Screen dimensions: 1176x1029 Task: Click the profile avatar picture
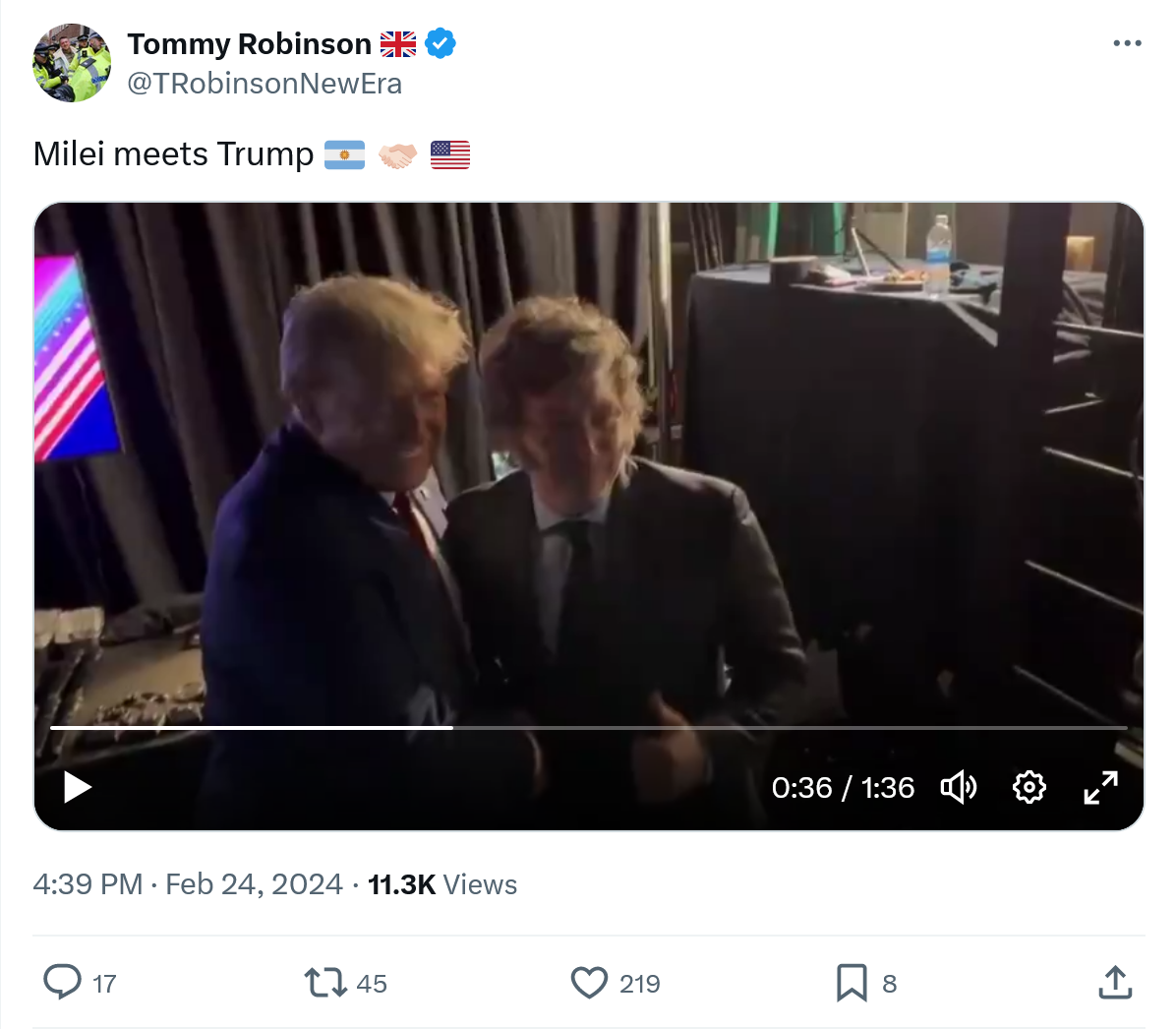click(x=72, y=63)
